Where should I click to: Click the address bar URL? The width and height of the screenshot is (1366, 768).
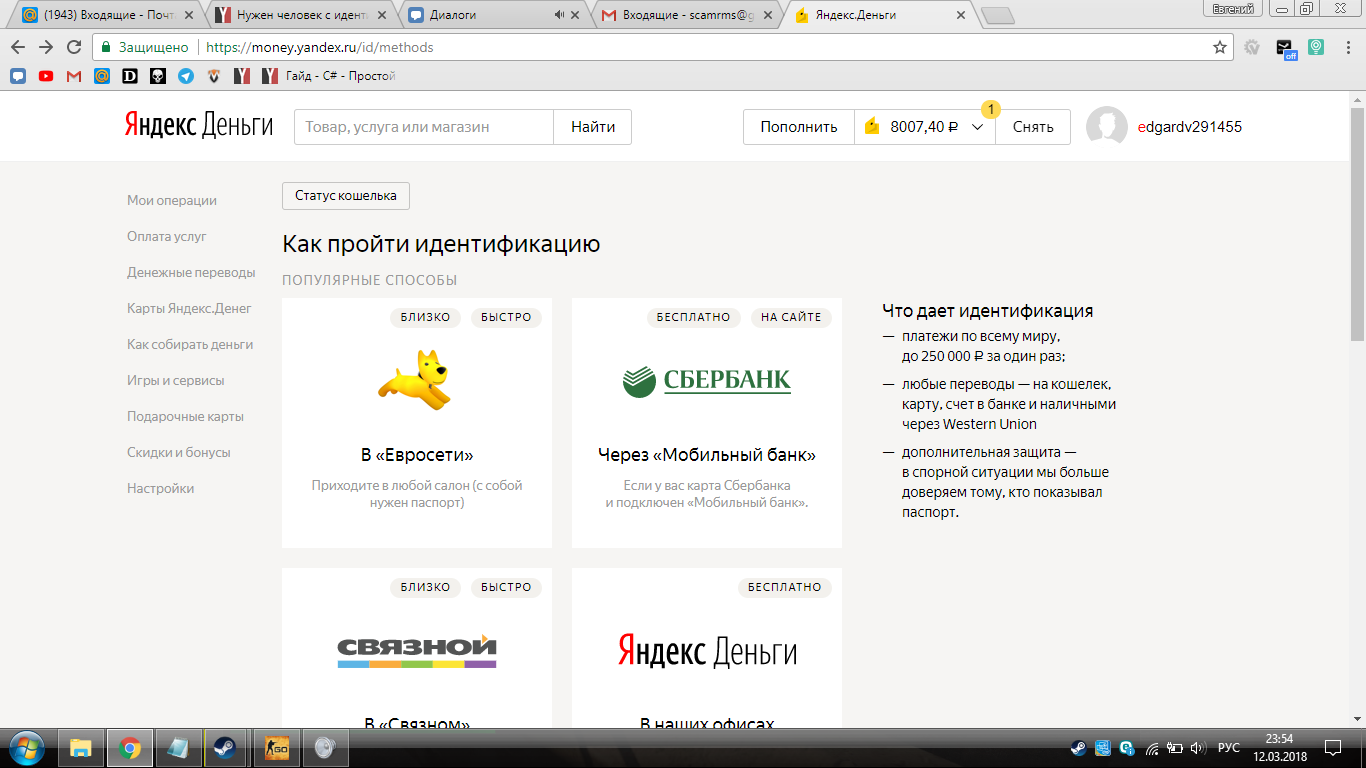point(318,47)
